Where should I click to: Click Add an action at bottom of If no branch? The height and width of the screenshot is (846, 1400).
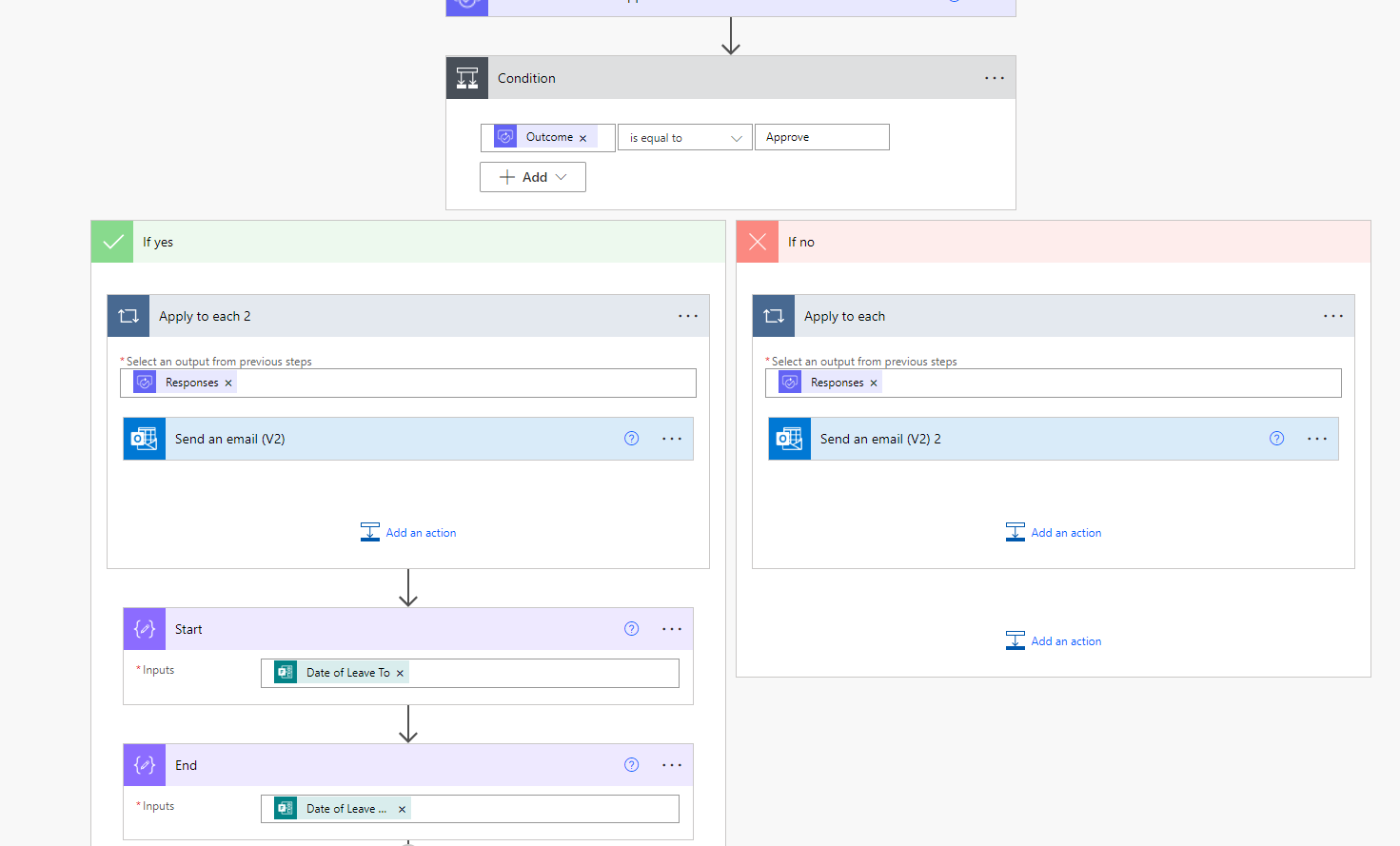1054,640
